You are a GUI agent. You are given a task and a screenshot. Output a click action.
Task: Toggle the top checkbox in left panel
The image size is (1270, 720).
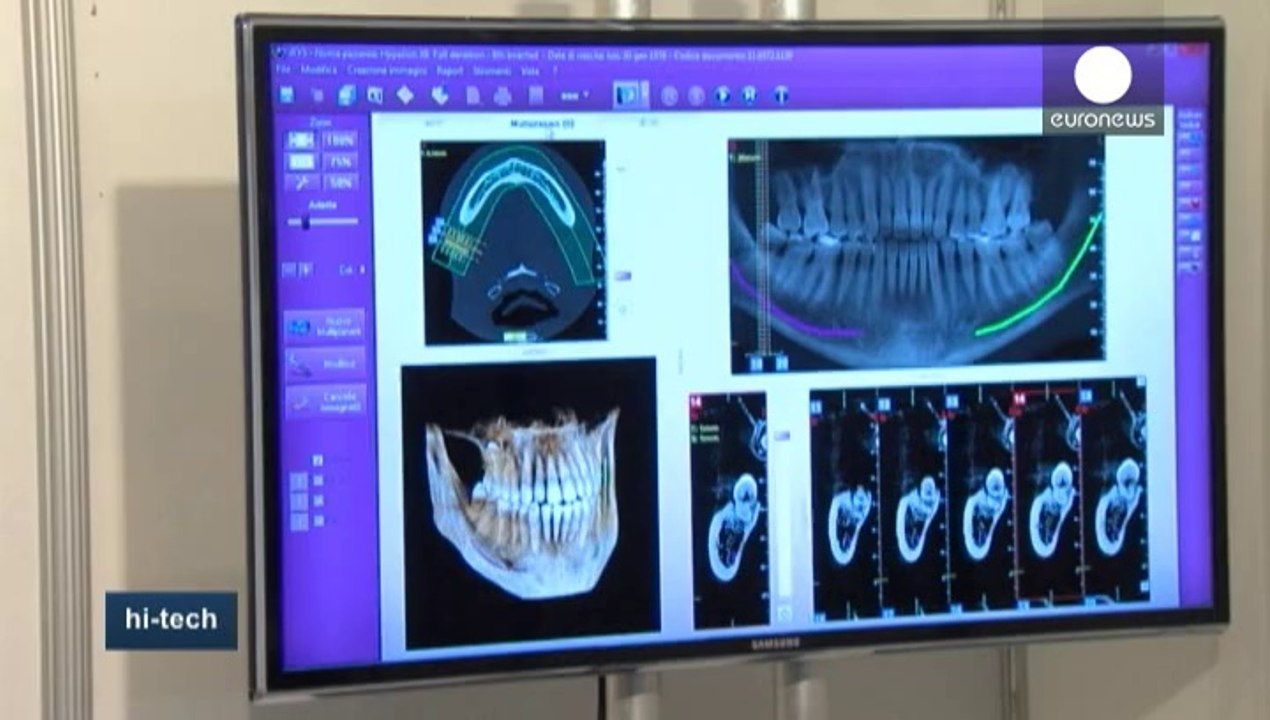(x=318, y=461)
